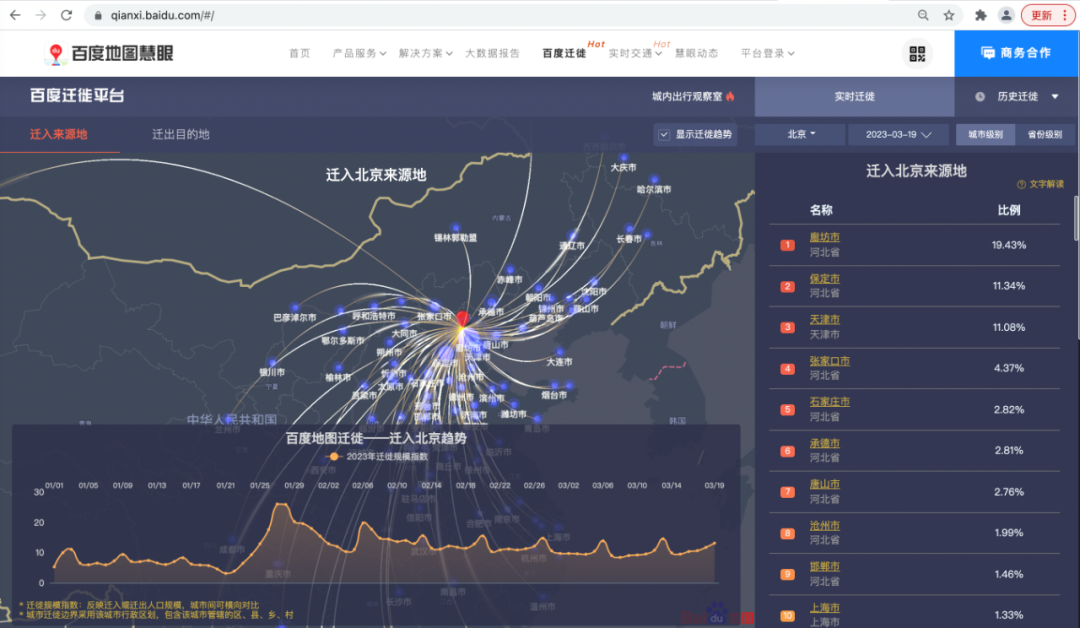This screenshot has height=628, width=1080.
Task: Open the browser extensions puzzle icon
Action: (x=980, y=15)
